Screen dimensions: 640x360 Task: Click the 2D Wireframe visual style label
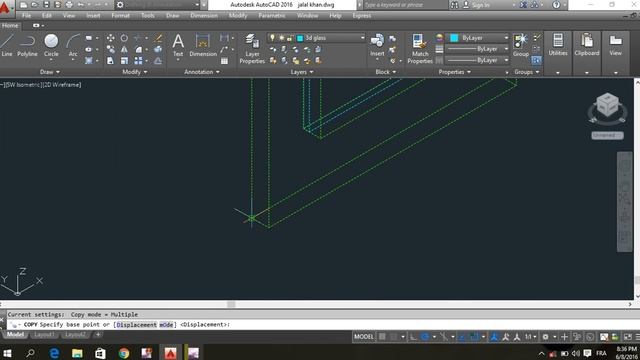pyautogui.click(x=61, y=85)
